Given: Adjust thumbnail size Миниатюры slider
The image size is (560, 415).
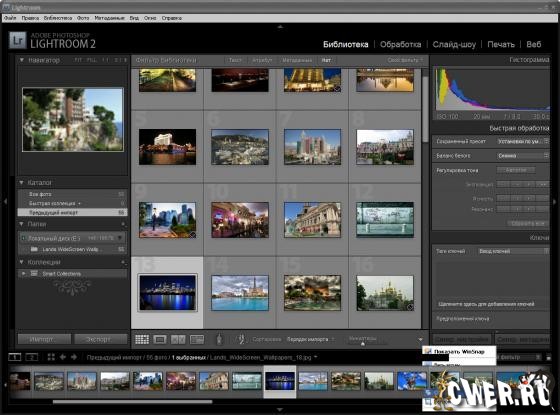Looking at the screenshot, I should [362, 344].
